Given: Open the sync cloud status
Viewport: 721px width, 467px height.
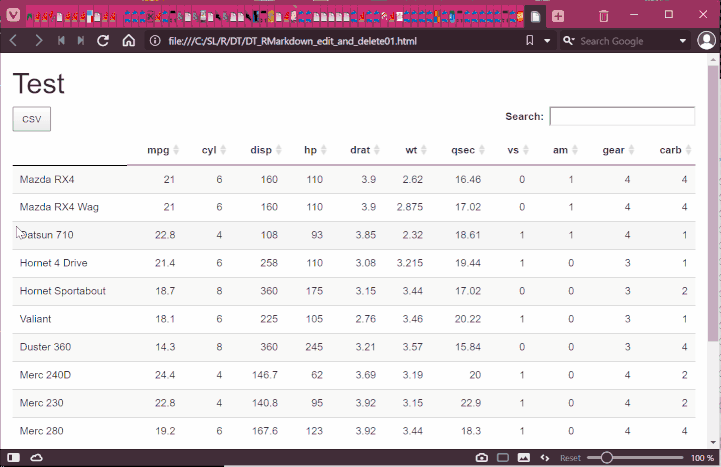Looking at the screenshot, I should [36, 457].
